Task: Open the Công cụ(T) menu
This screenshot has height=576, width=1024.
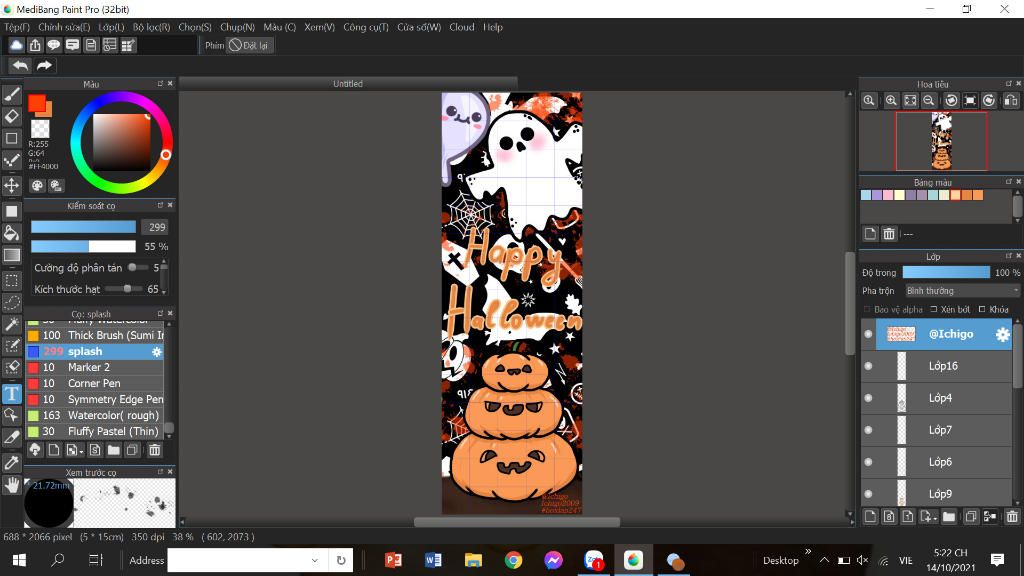Action: coord(366,27)
